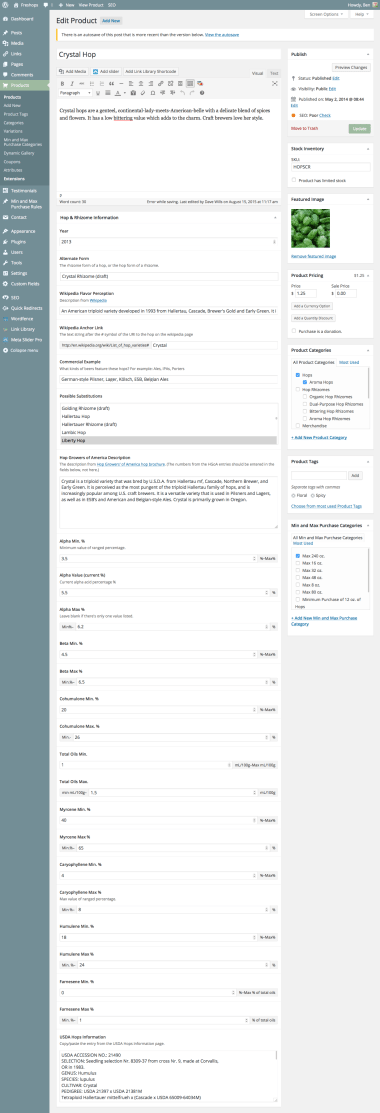The height and width of the screenshot is (1113, 380).
Task: Collapse Hop & Rhizome Information panel
Action: click(275, 217)
